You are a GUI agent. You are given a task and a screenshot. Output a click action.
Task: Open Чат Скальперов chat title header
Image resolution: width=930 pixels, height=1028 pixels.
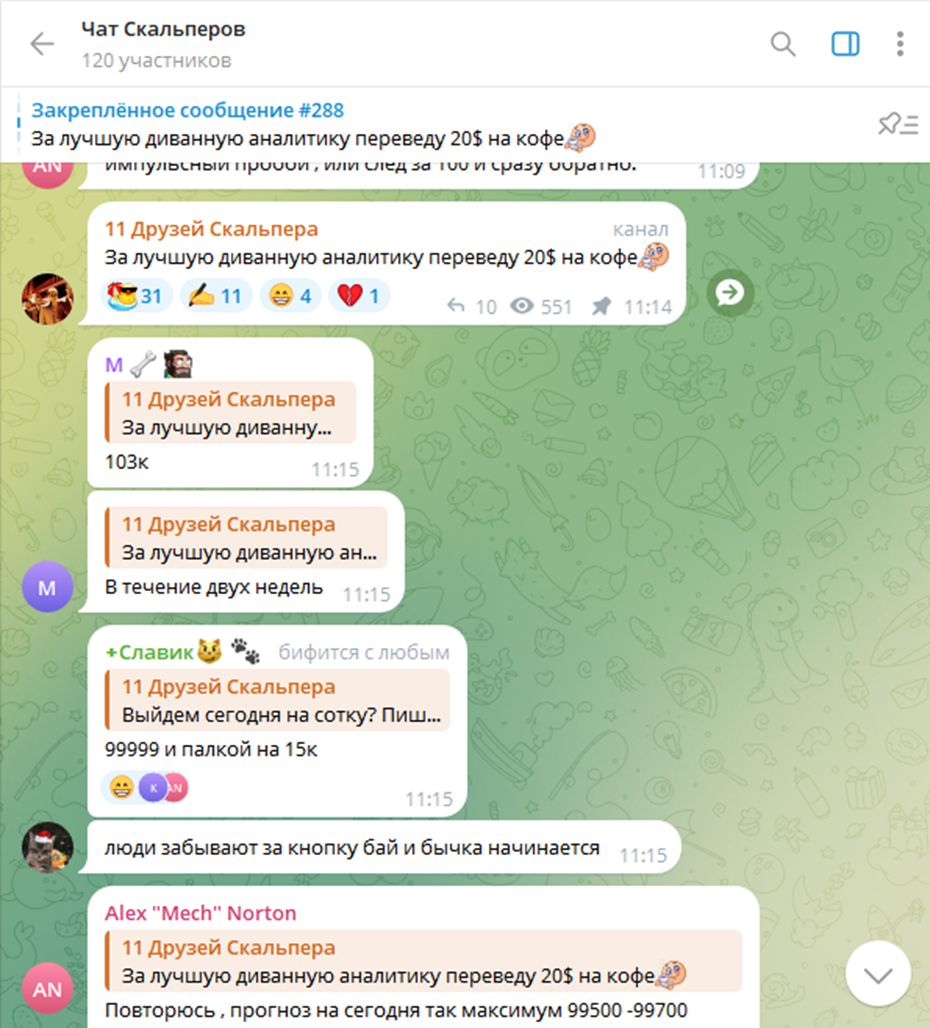pos(163,30)
